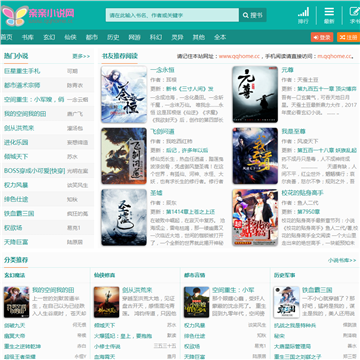
Task: Open 大唐星际管理局 link
Action: (292, 347)
